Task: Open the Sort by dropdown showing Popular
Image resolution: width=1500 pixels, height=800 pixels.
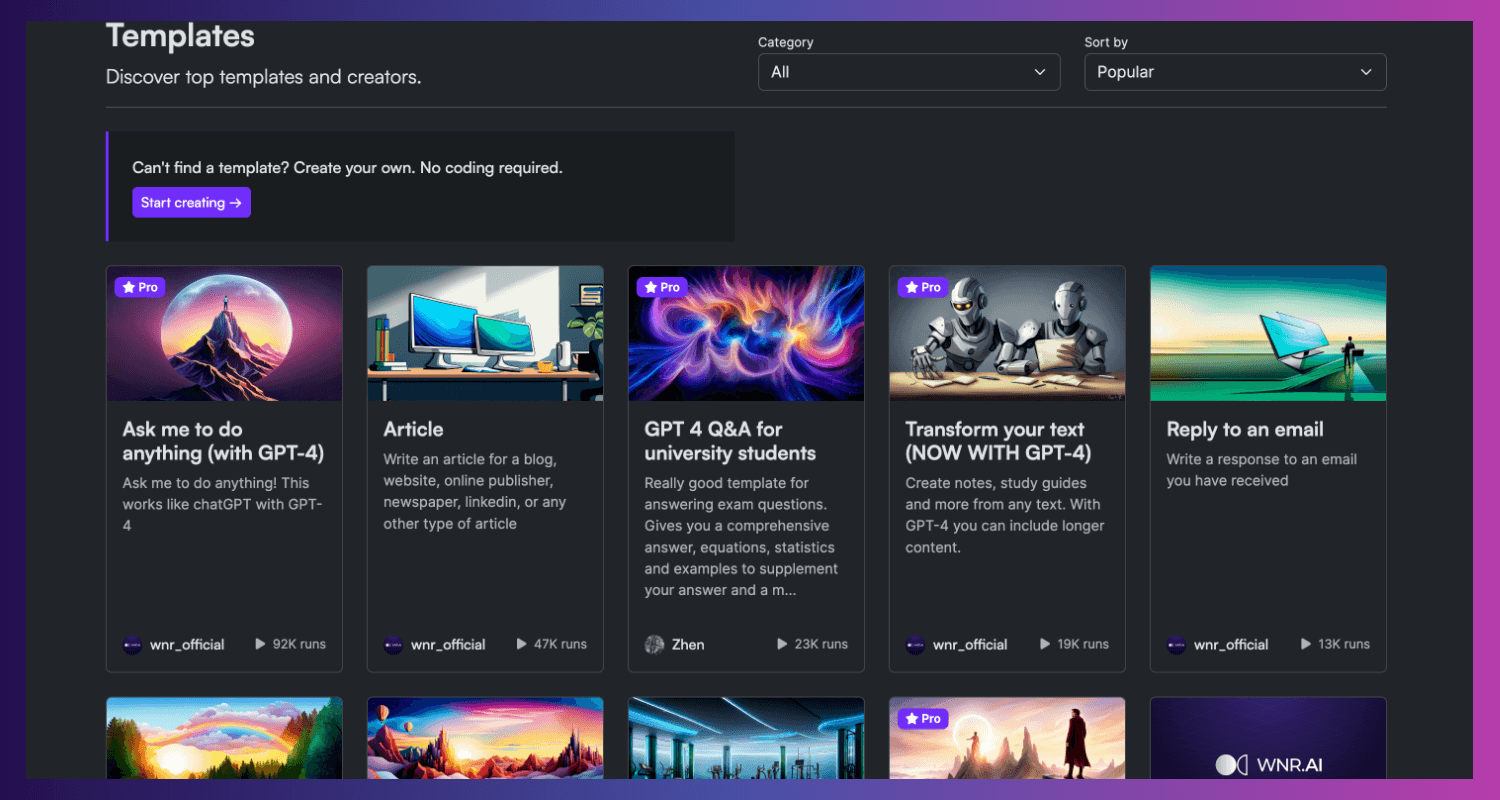Action: click(x=1235, y=72)
